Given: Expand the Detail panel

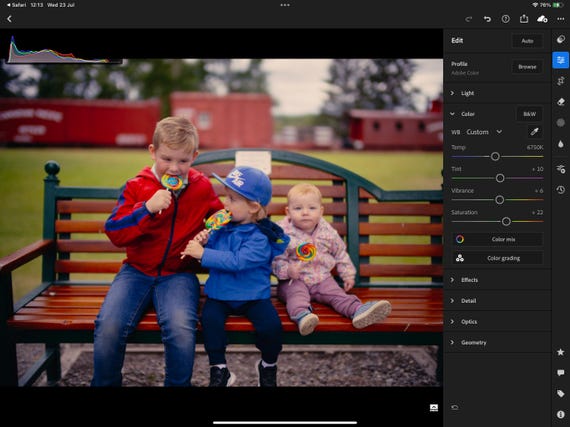Looking at the screenshot, I should coord(497,301).
